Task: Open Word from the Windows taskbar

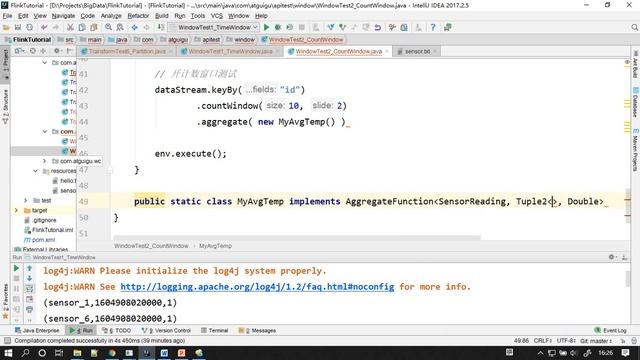Action: [164, 353]
